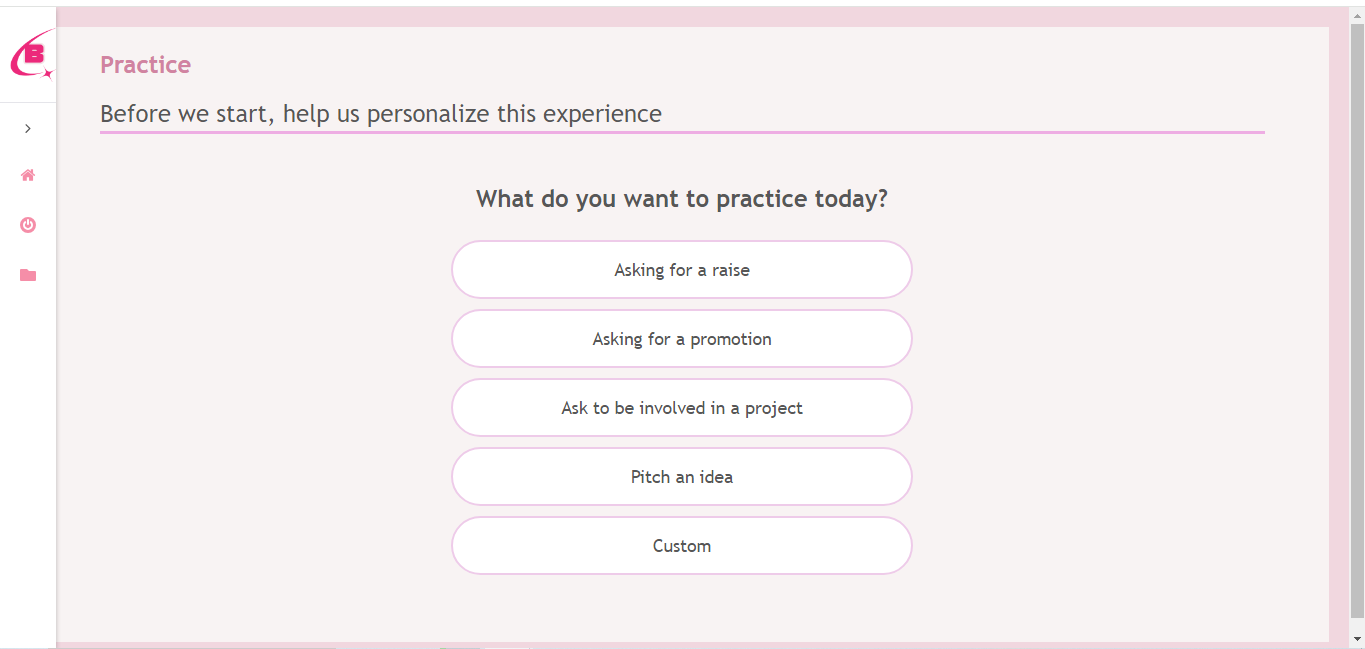This screenshot has height=649, width=1365.
Task: Choose the Custom practice option
Action: point(681,546)
